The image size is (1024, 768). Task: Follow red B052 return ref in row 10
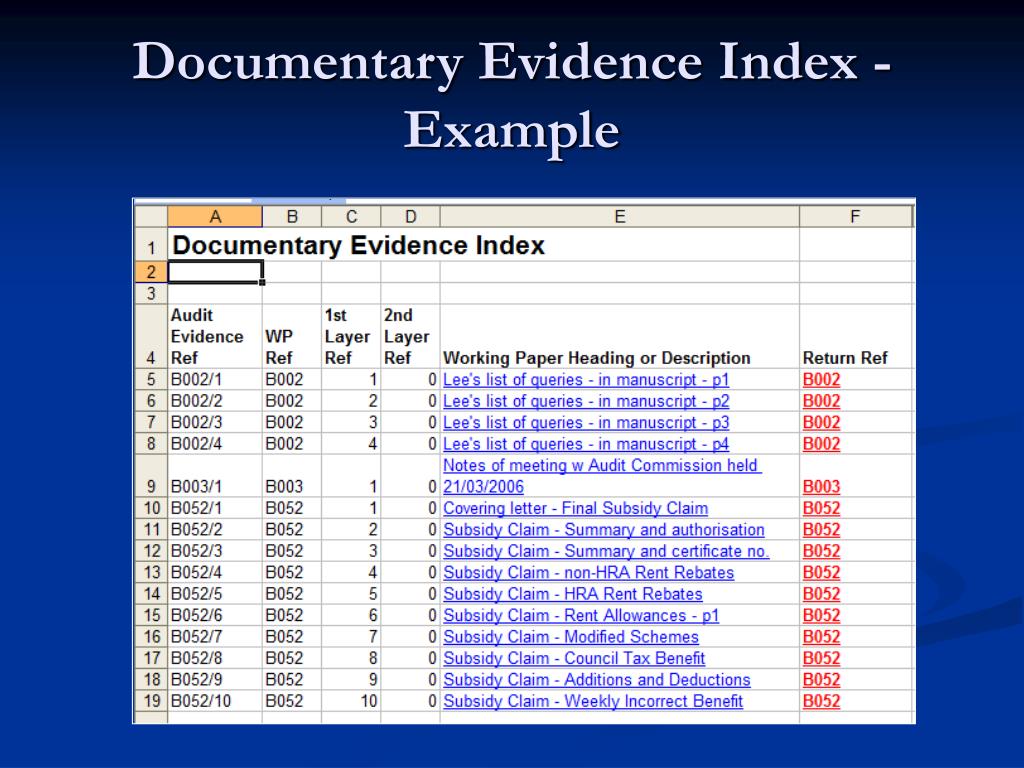tap(822, 508)
